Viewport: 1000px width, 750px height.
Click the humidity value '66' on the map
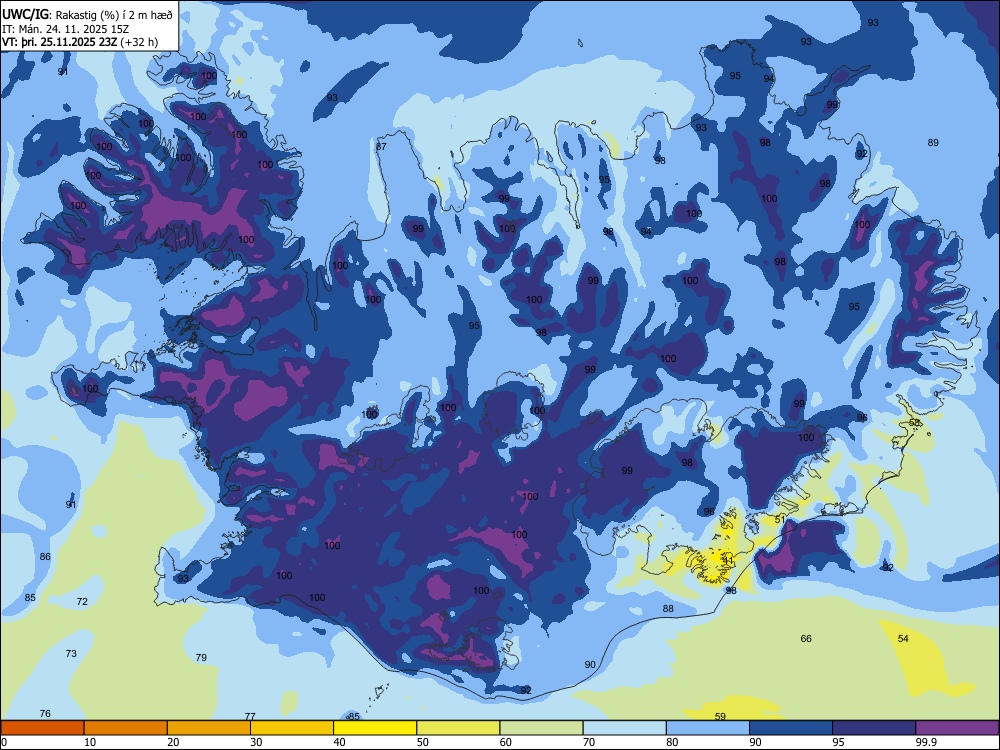[806, 638]
